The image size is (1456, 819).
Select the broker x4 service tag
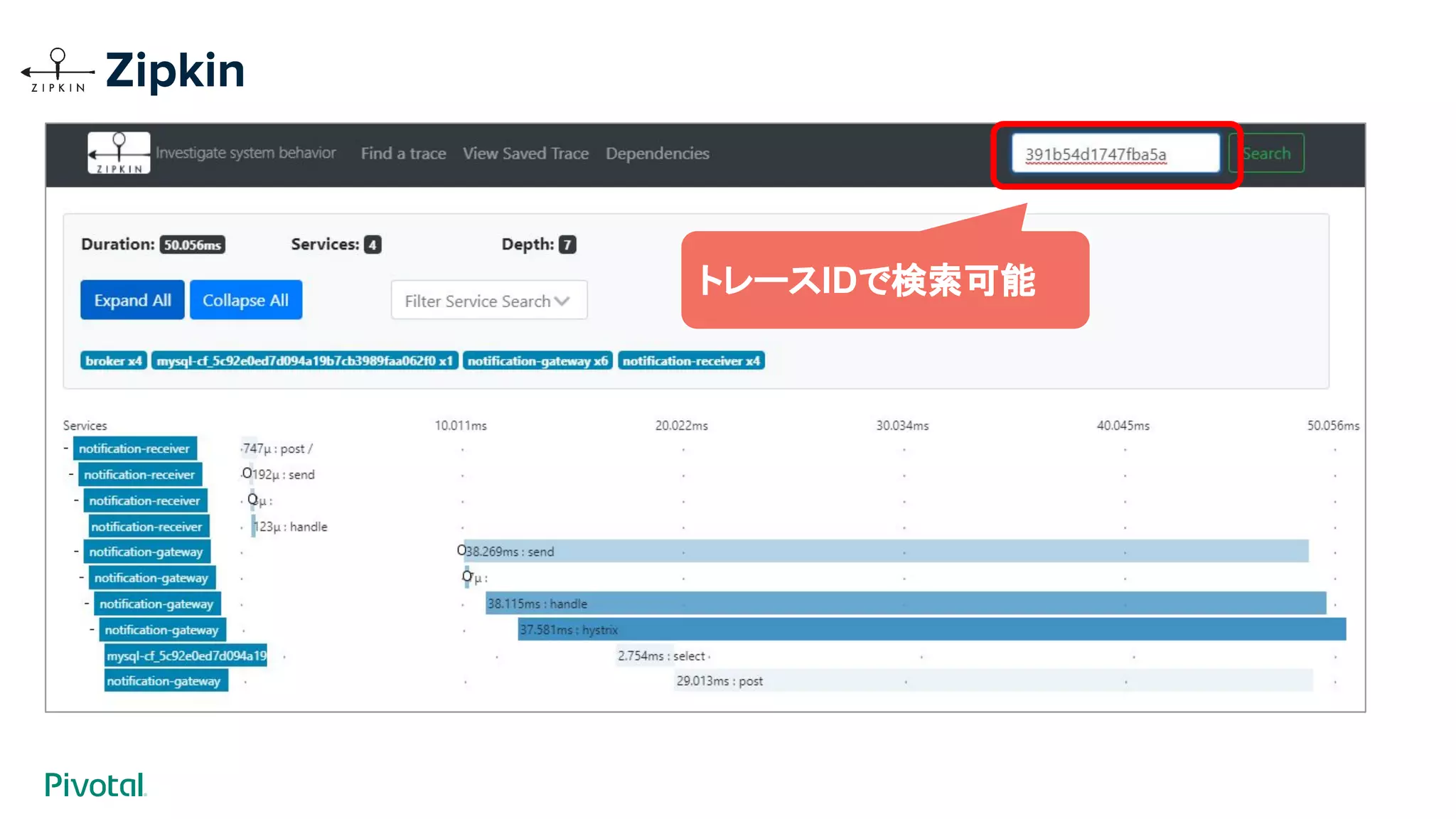114,361
